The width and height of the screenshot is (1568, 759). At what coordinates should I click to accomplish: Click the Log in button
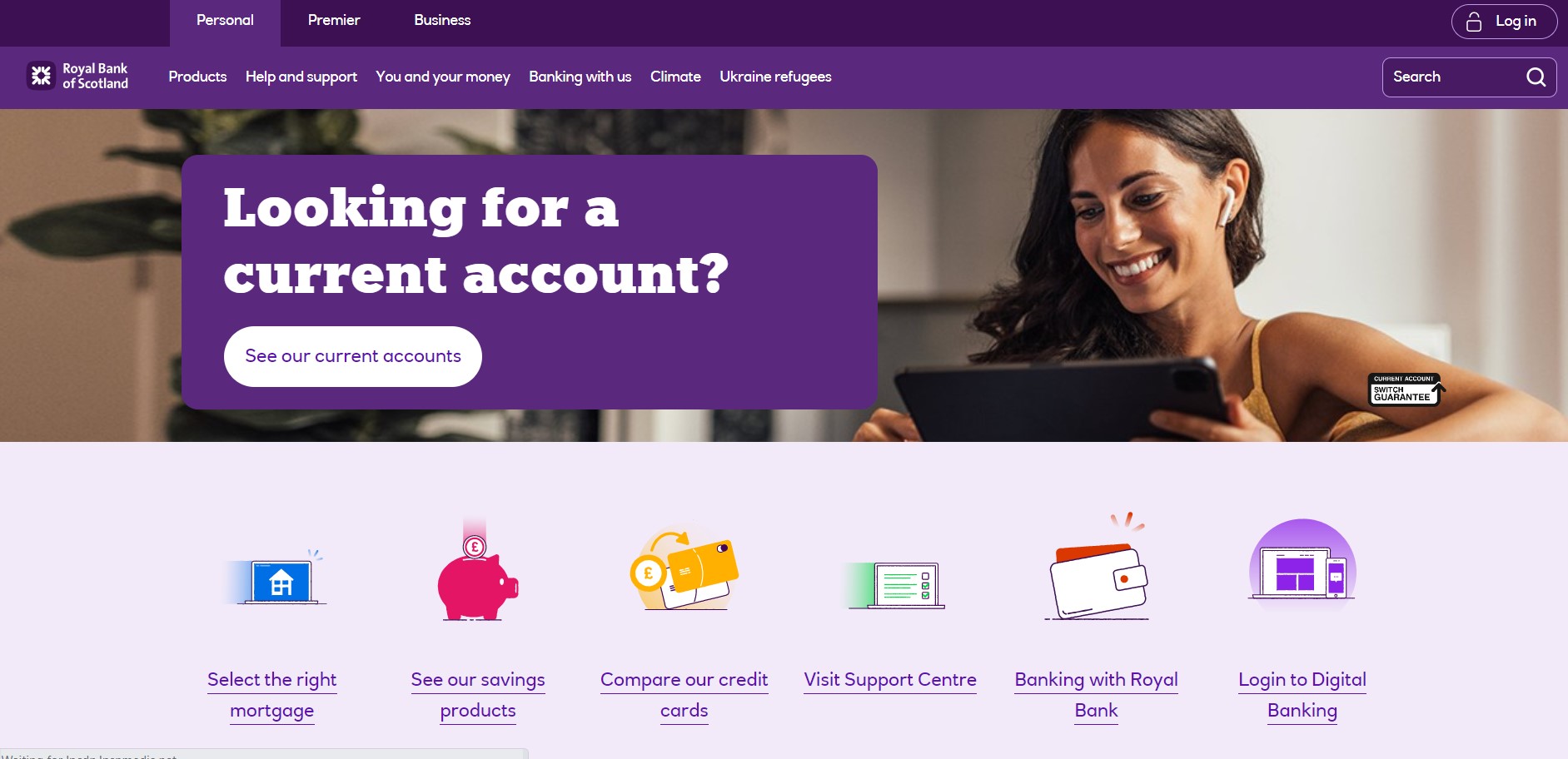(1504, 22)
